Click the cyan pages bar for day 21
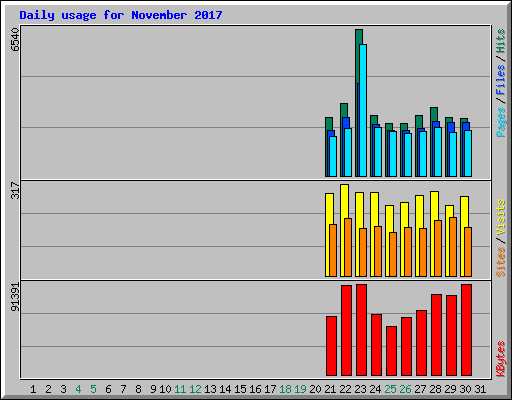This screenshot has height=400, width=512. (333, 156)
